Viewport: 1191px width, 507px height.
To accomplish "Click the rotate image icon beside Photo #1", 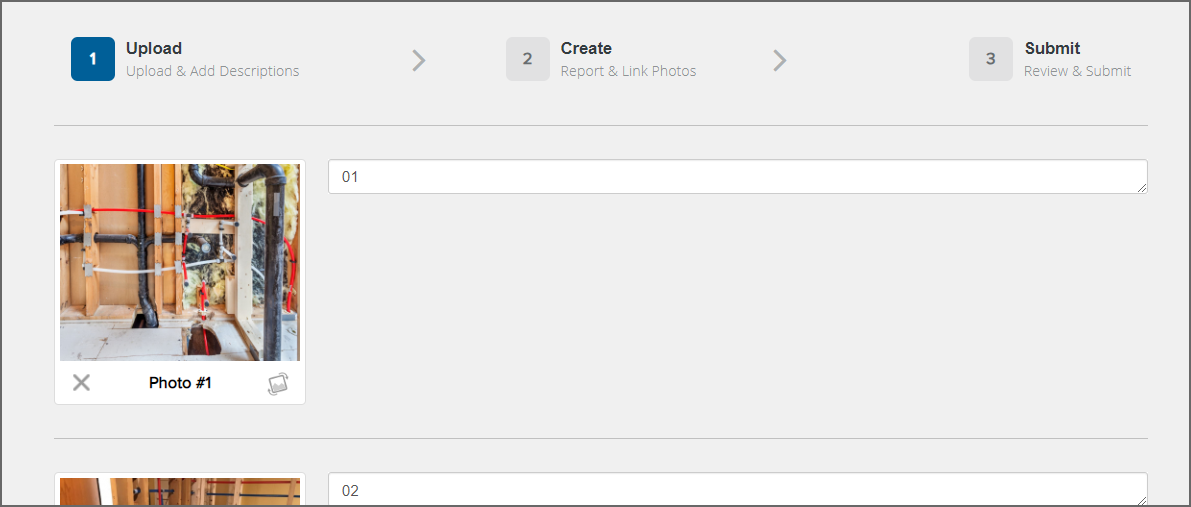I will [x=278, y=383].
